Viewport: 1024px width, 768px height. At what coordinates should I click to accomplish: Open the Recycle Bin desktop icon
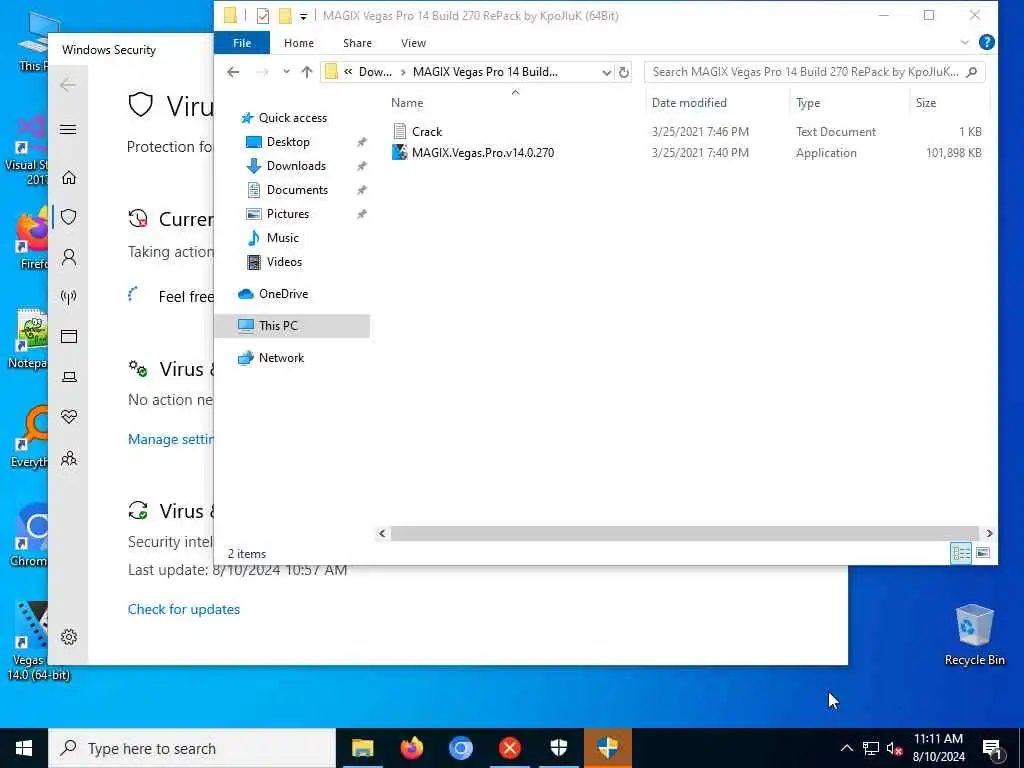[x=974, y=635]
